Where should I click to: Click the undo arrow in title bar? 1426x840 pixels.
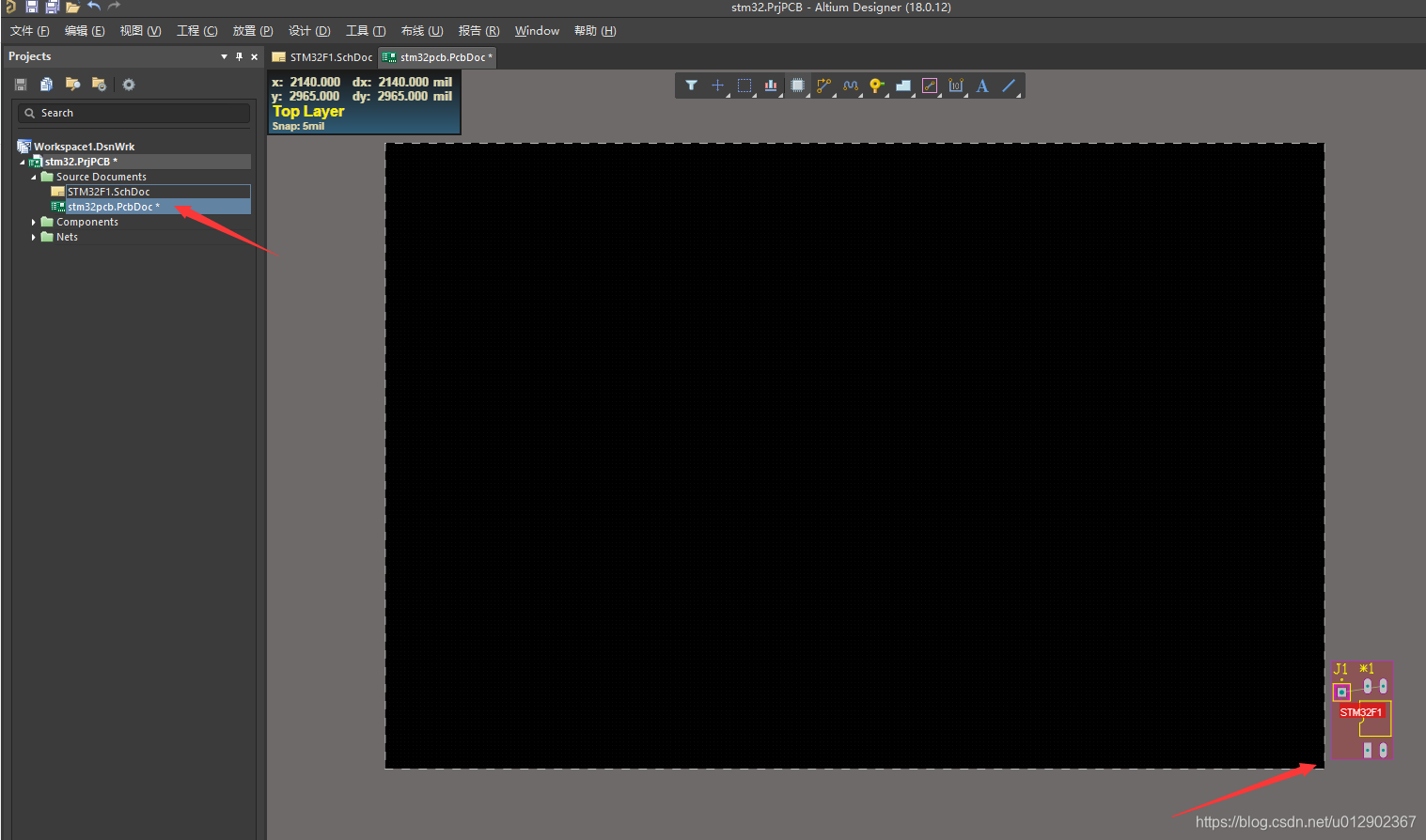[94, 7]
